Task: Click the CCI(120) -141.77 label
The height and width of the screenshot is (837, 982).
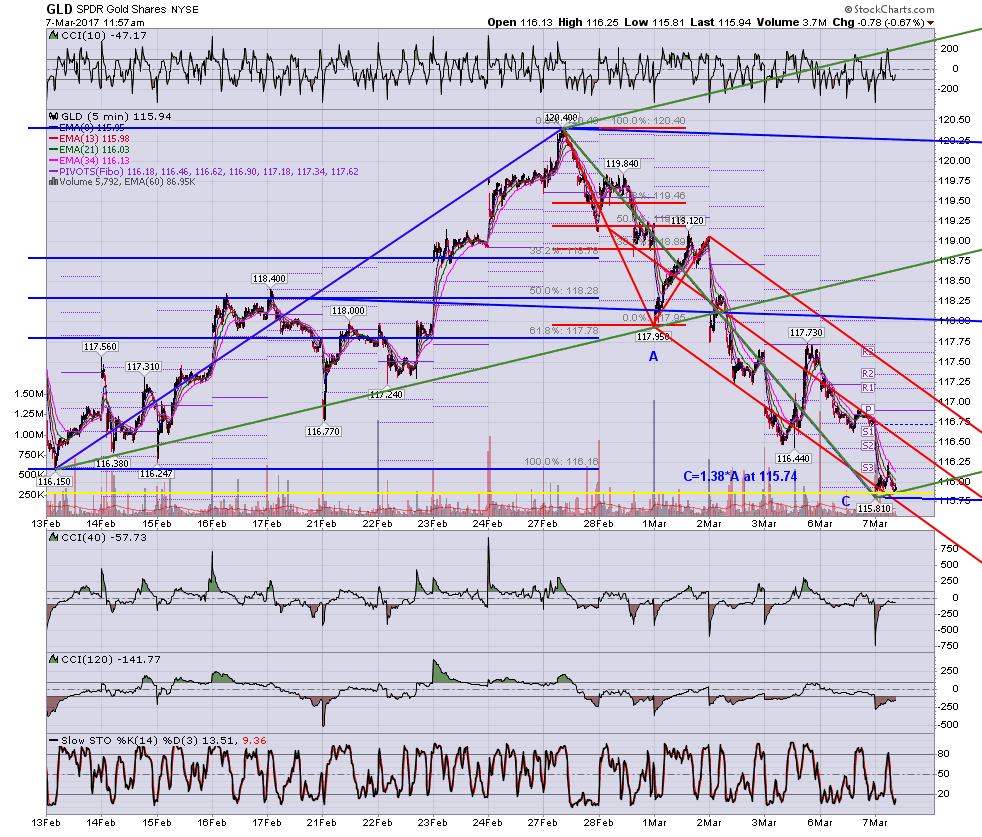Action: coord(111,660)
